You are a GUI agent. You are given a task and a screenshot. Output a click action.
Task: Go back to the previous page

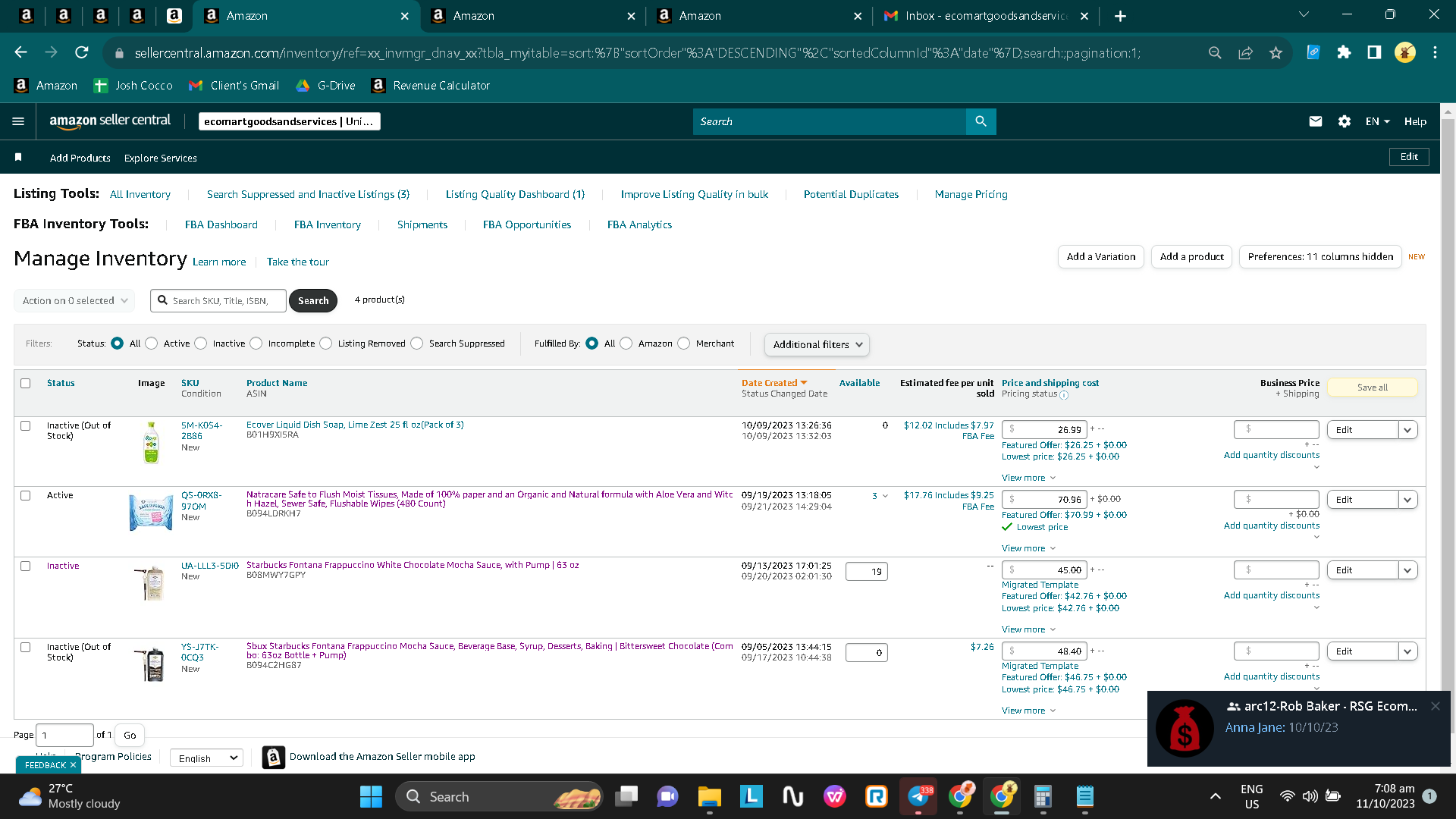click(21, 52)
